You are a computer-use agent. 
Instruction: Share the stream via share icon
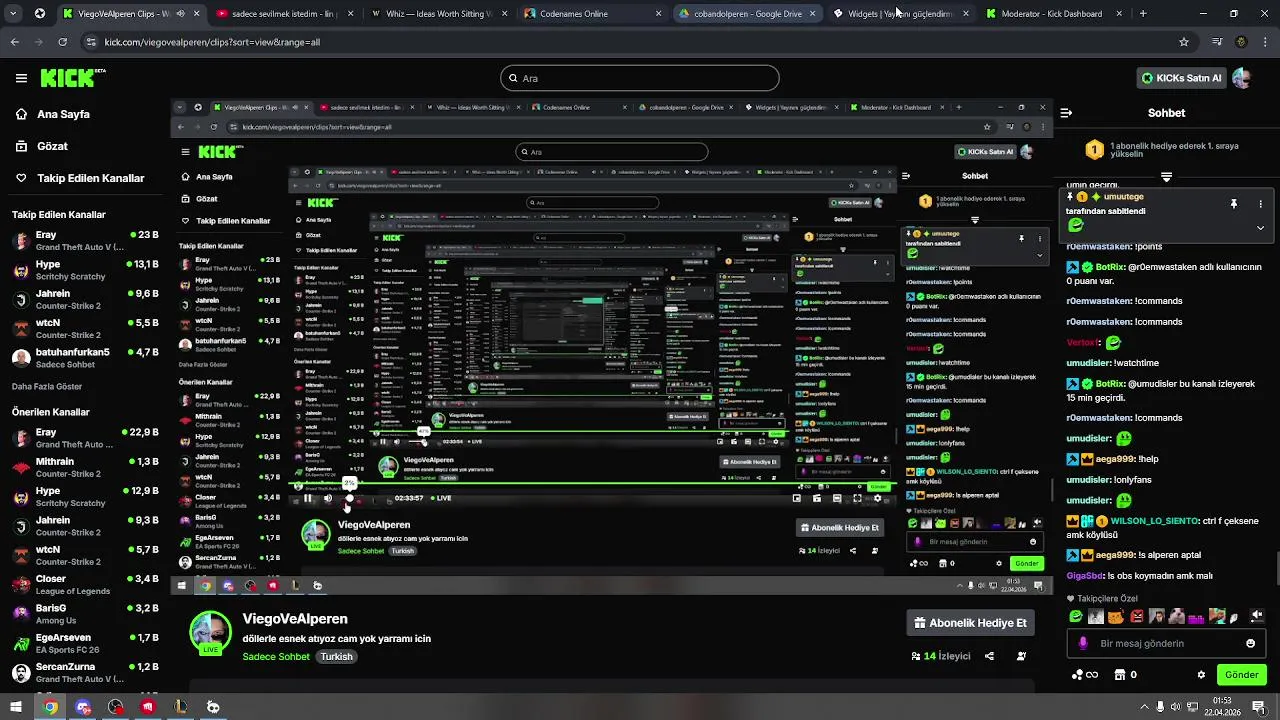click(x=989, y=656)
